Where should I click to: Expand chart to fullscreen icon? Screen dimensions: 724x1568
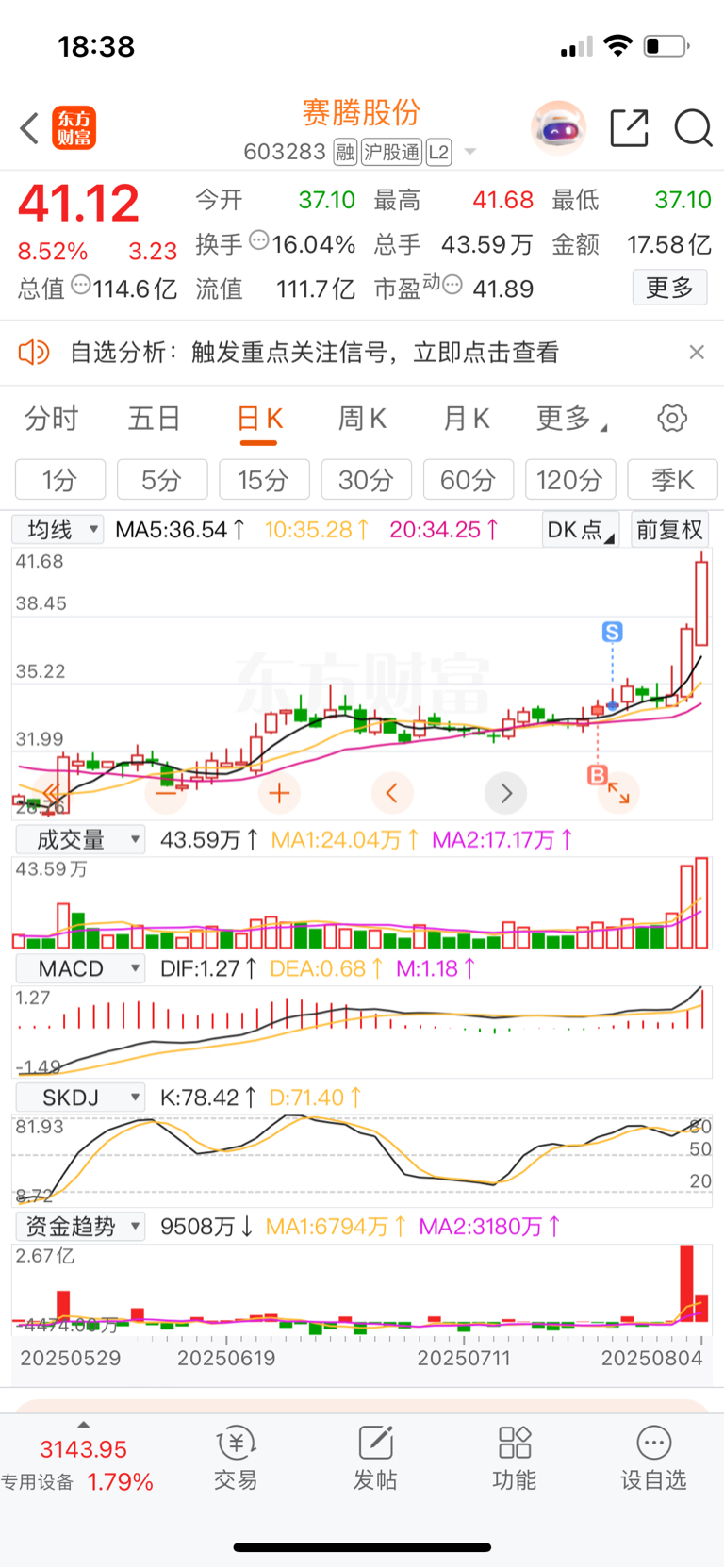(x=618, y=793)
